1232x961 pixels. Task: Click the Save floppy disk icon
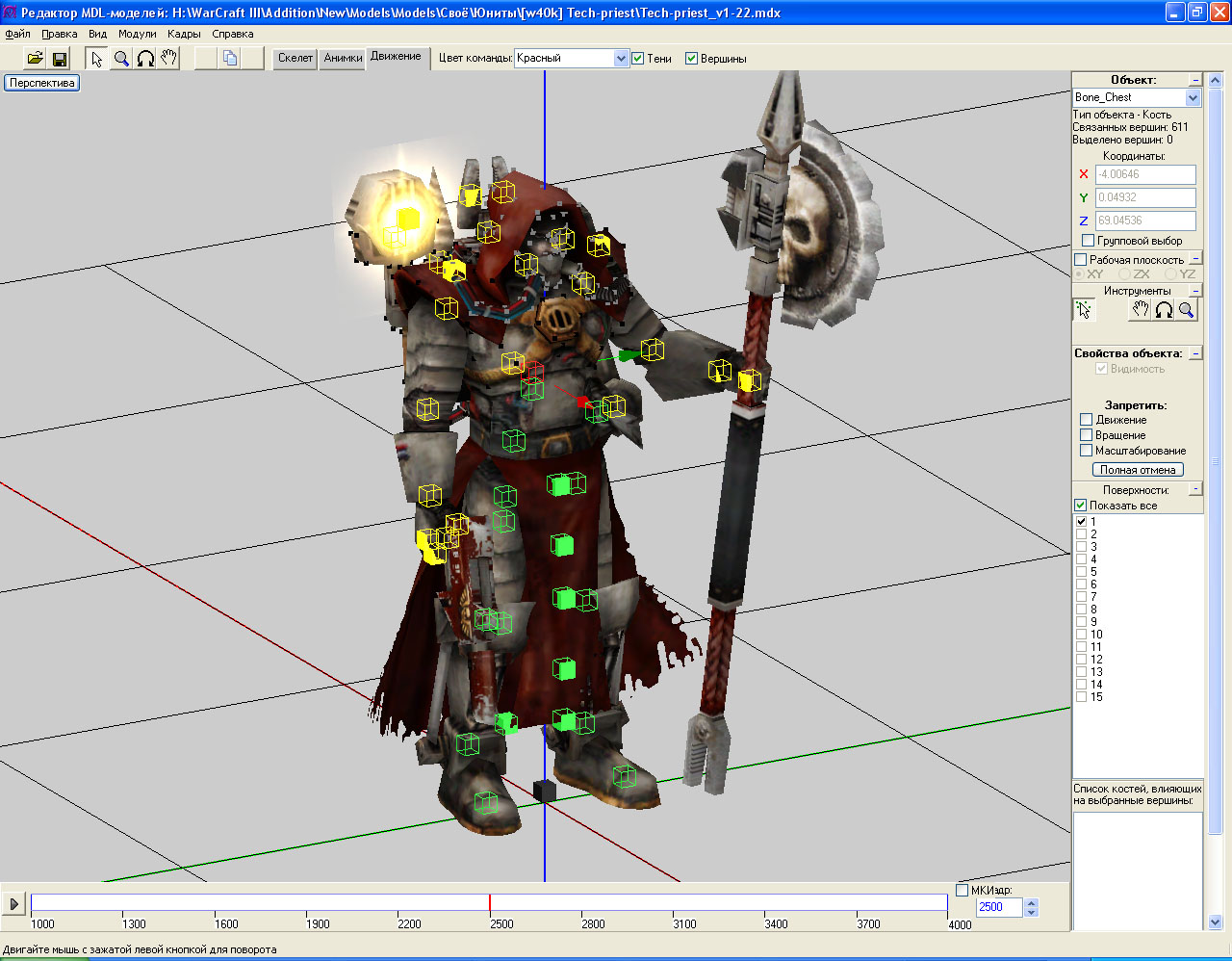(60, 59)
